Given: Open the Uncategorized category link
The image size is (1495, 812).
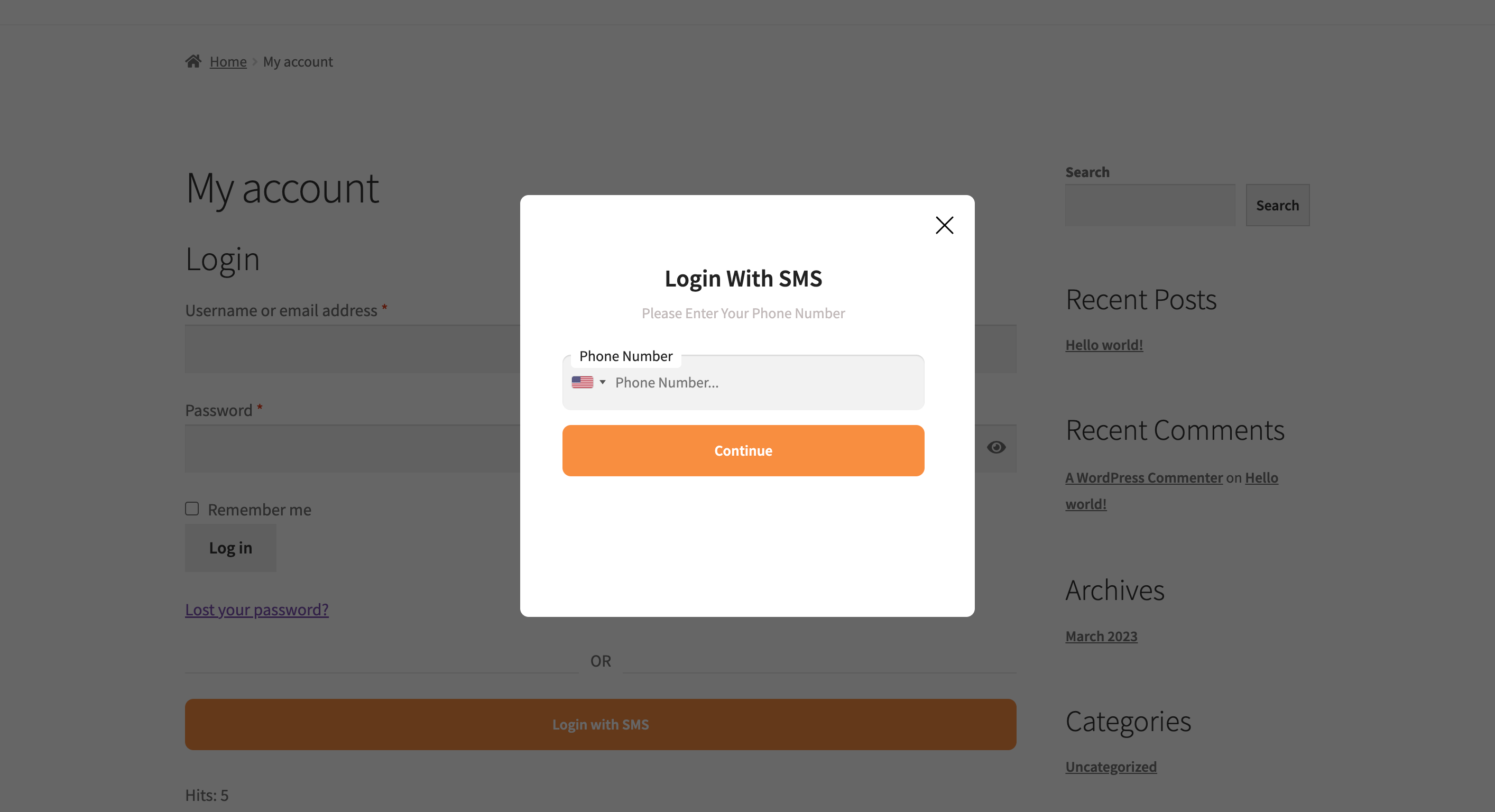Looking at the screenshot, I should click(x=1111, y=767).
